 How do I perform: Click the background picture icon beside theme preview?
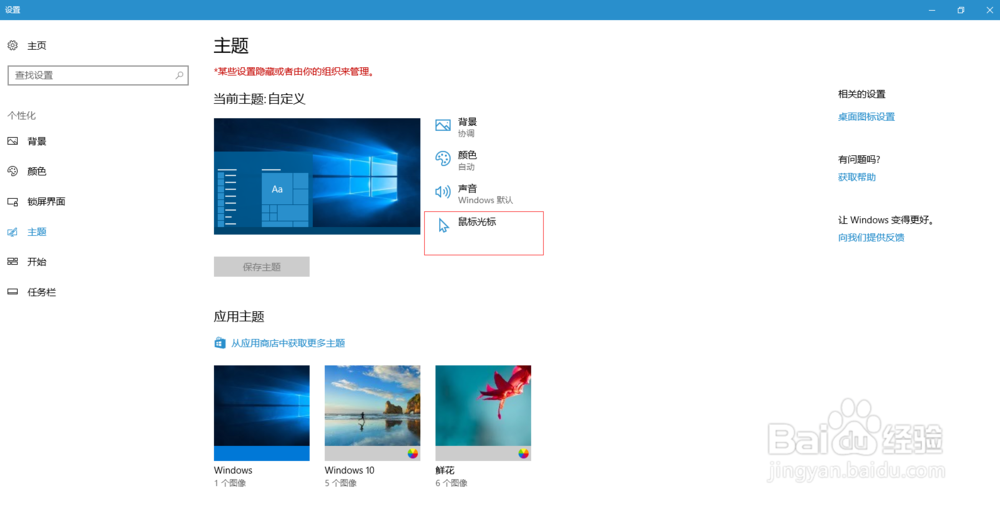(x=443, y=126)
